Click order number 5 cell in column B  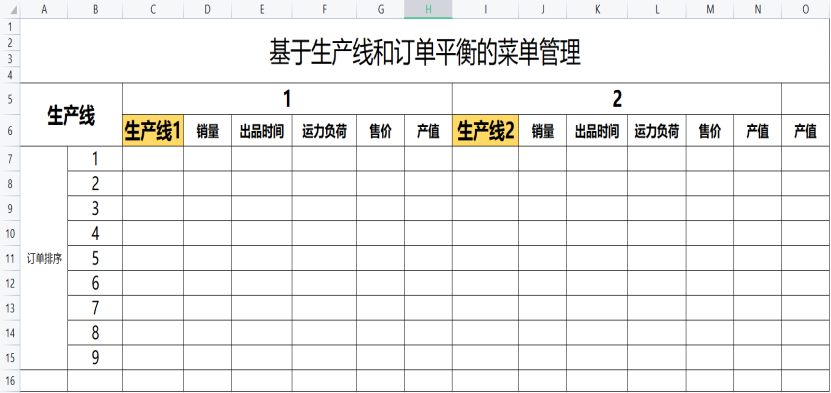click(x=95, y=258)
